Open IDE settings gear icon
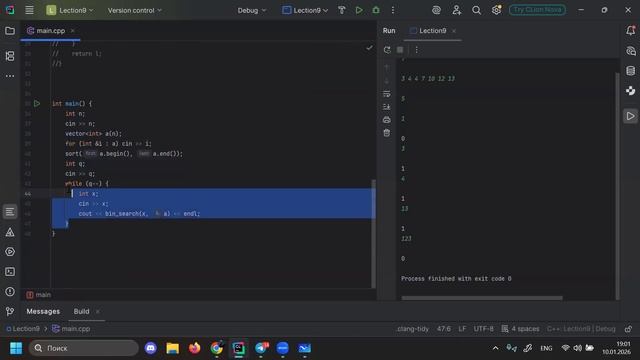 (496, 10)
